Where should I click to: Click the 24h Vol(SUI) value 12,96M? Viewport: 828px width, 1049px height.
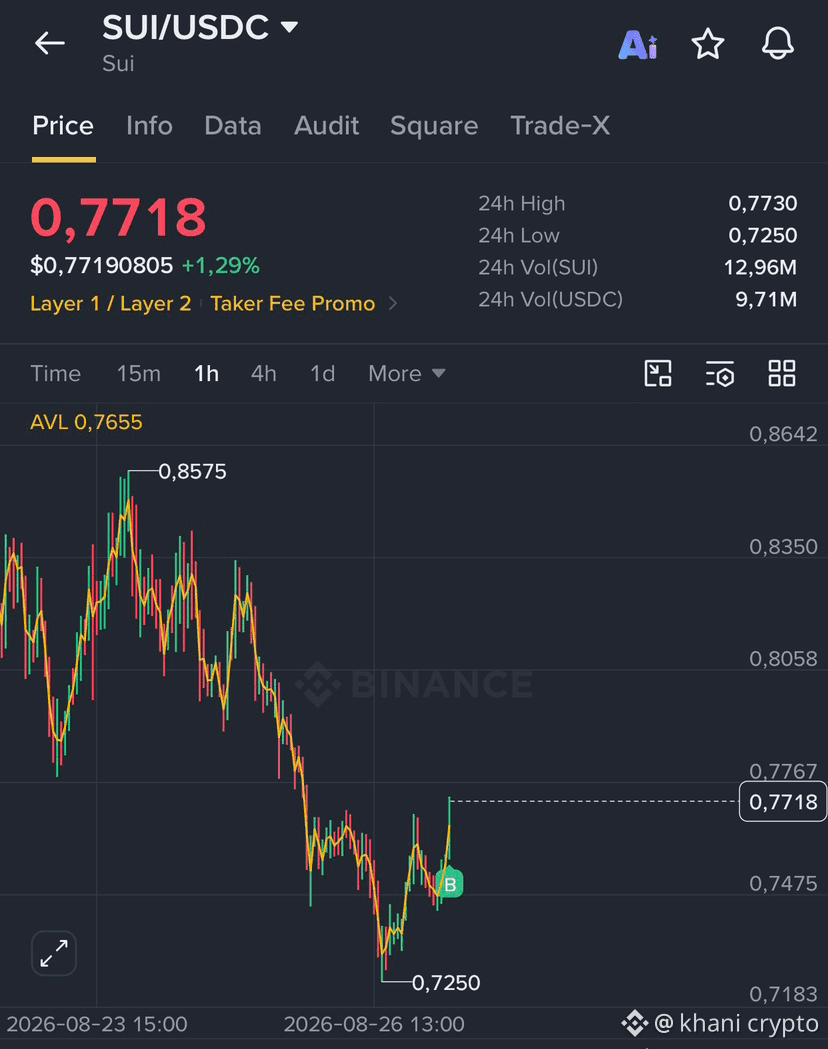[x=760, y=268]
